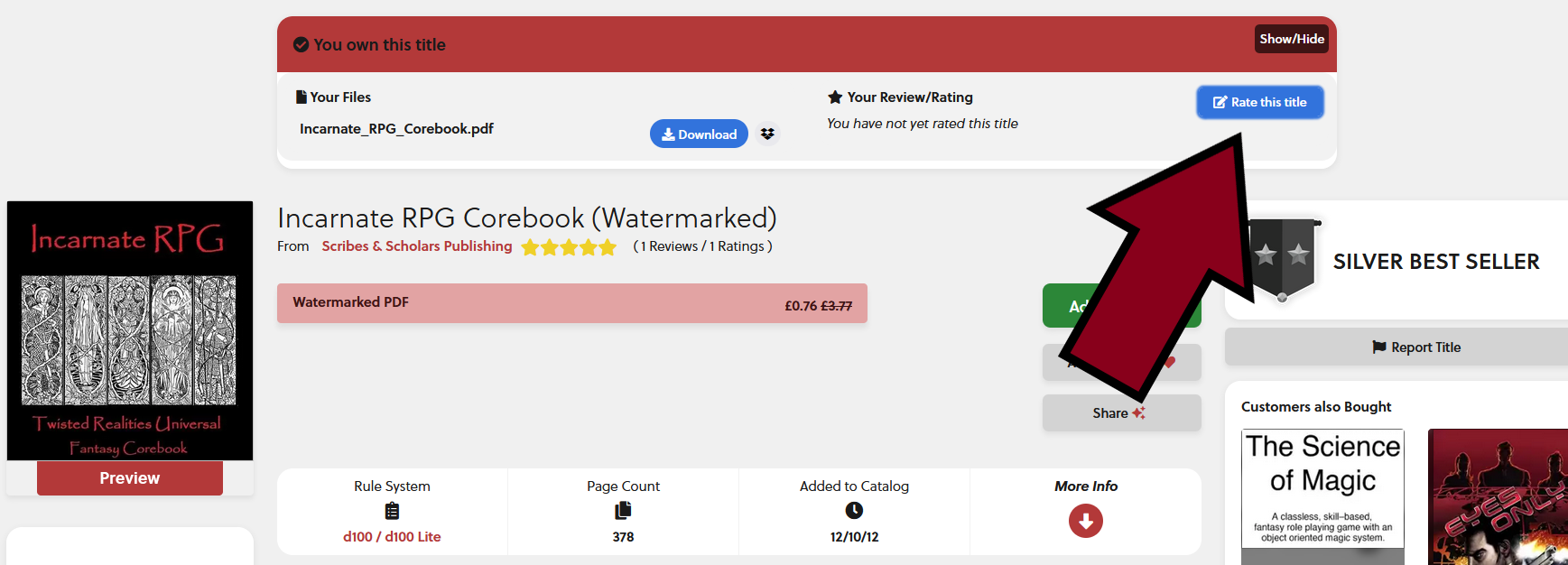Click the Page Count pages icon

click(623, 511)
